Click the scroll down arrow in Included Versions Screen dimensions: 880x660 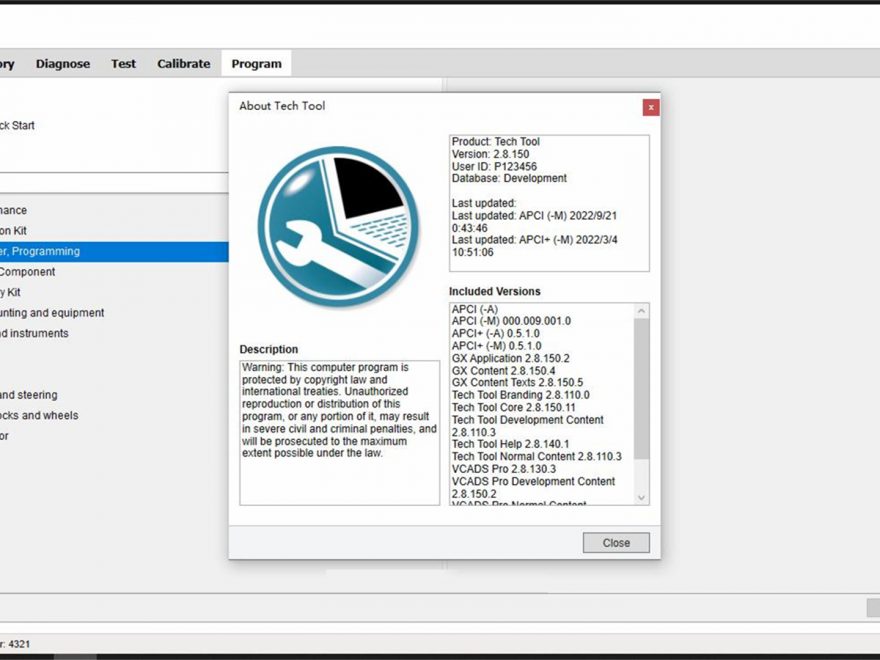641,497
